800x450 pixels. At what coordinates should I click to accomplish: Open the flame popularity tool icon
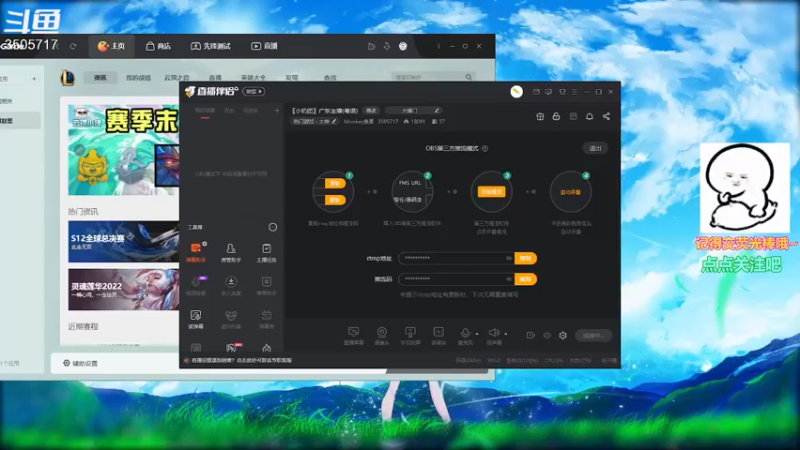point(266,348)
